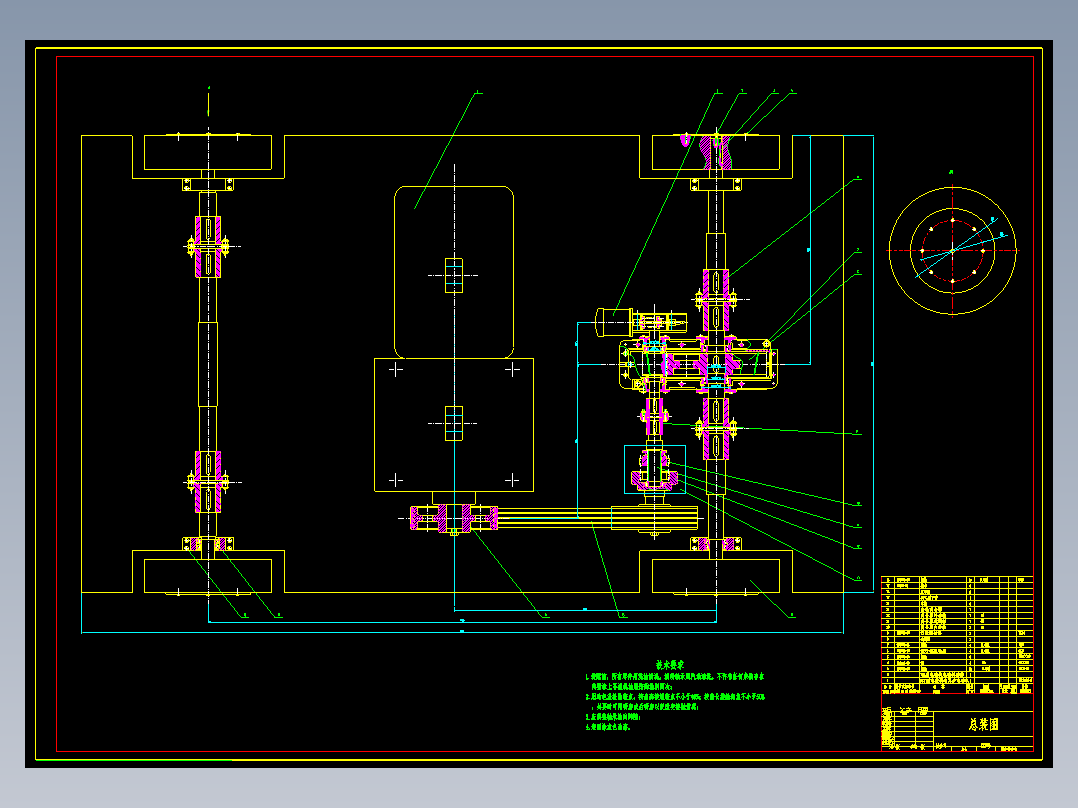This screenshot has width=1078, height=808.
Task: Select the lower magenta coupling on left shaft
Action: pos(208,482)
